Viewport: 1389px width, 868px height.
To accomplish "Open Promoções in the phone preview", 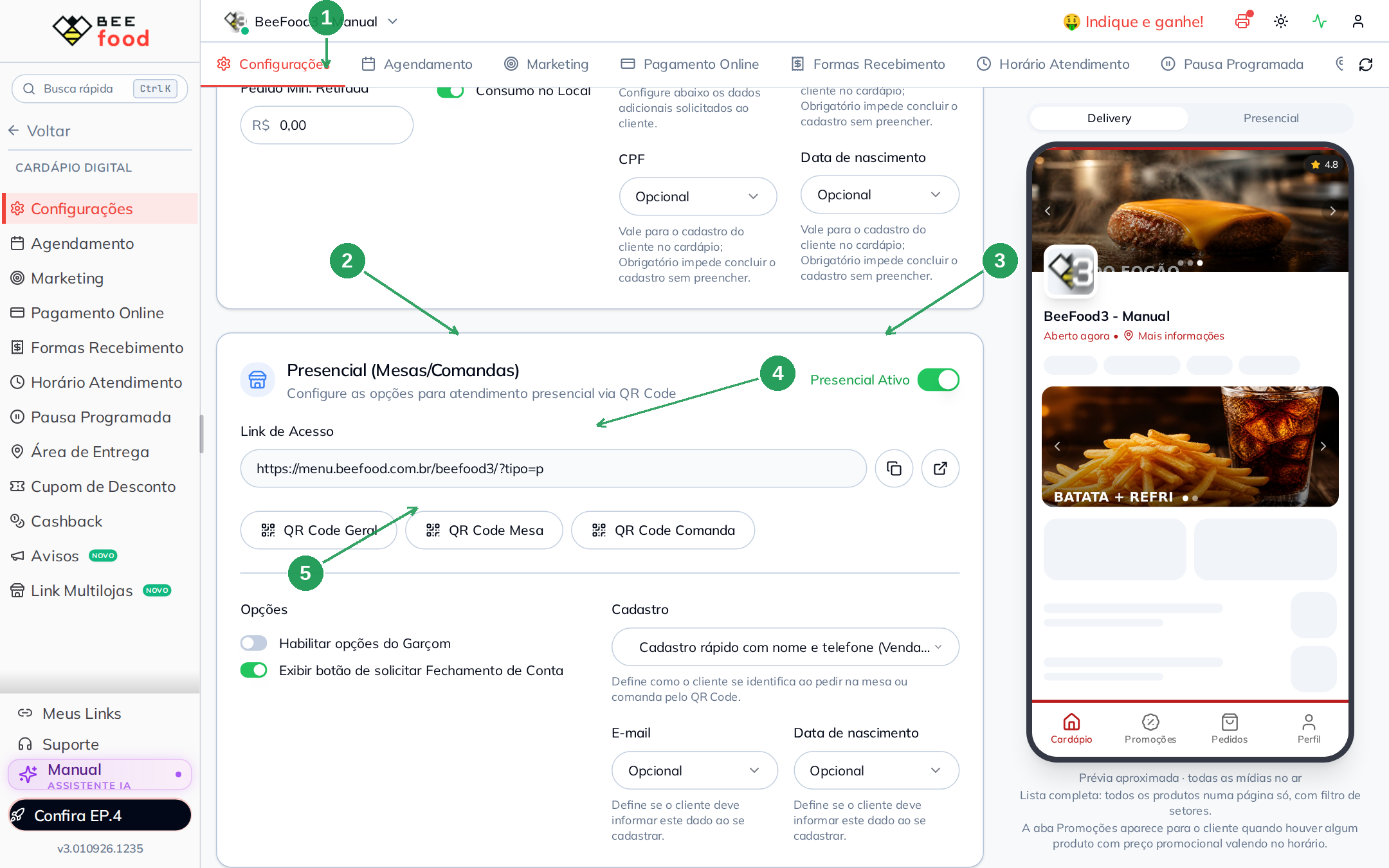I will (1150, 728).
